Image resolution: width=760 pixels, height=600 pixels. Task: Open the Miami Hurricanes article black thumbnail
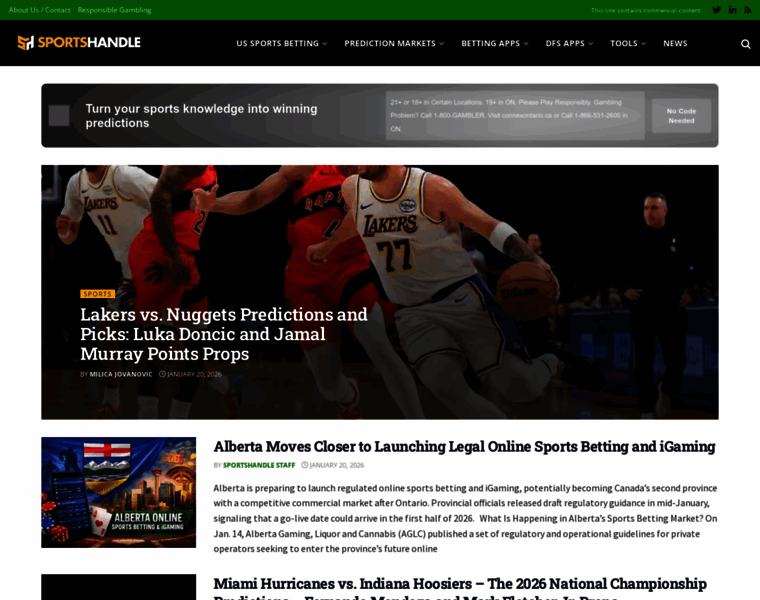tap(119, 587)
